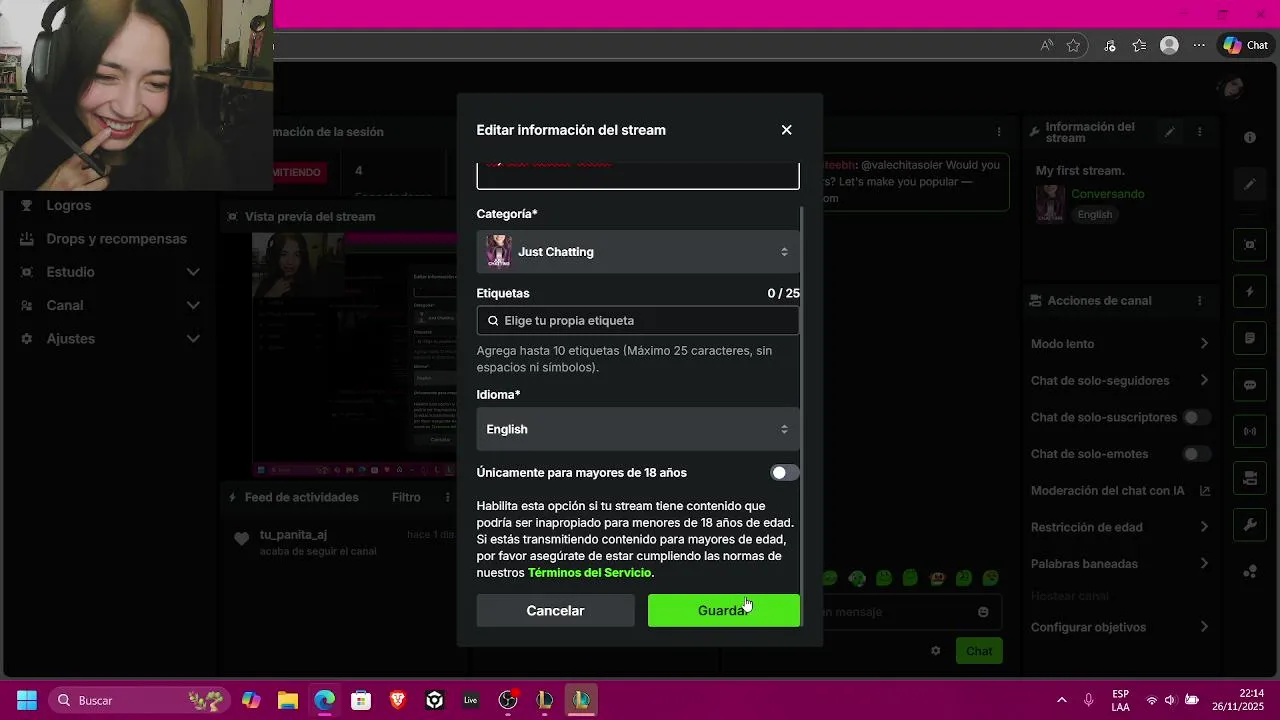Viewport: 1280px width, 720px height.
Task: Open Logros in the sidebar
Action: click(68, 205)
